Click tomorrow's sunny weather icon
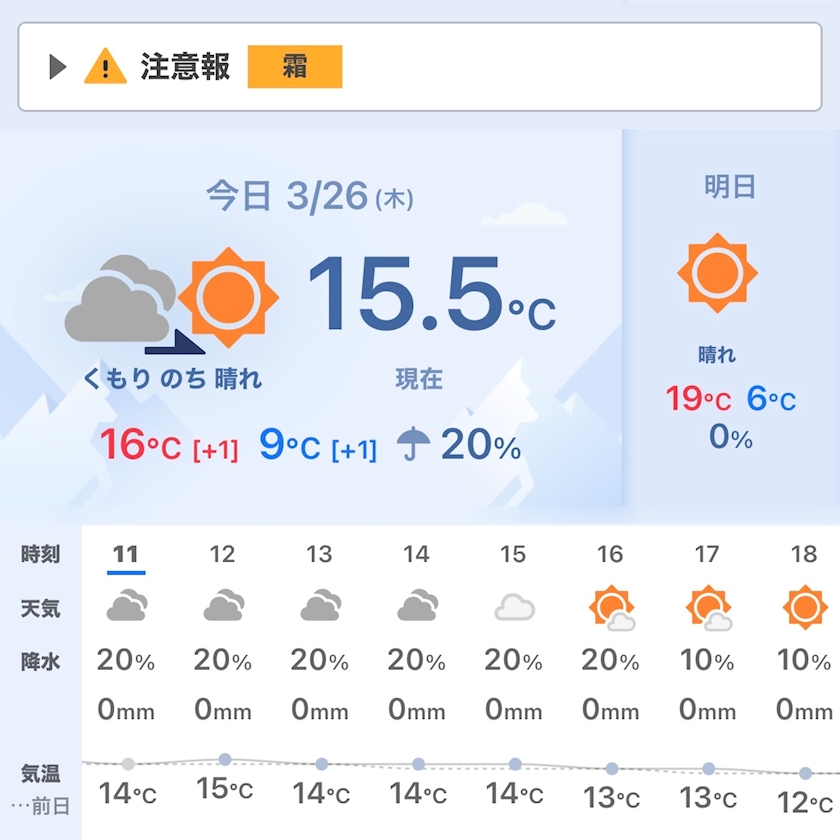Screen dimensions: 840x840 pos(717,273)
